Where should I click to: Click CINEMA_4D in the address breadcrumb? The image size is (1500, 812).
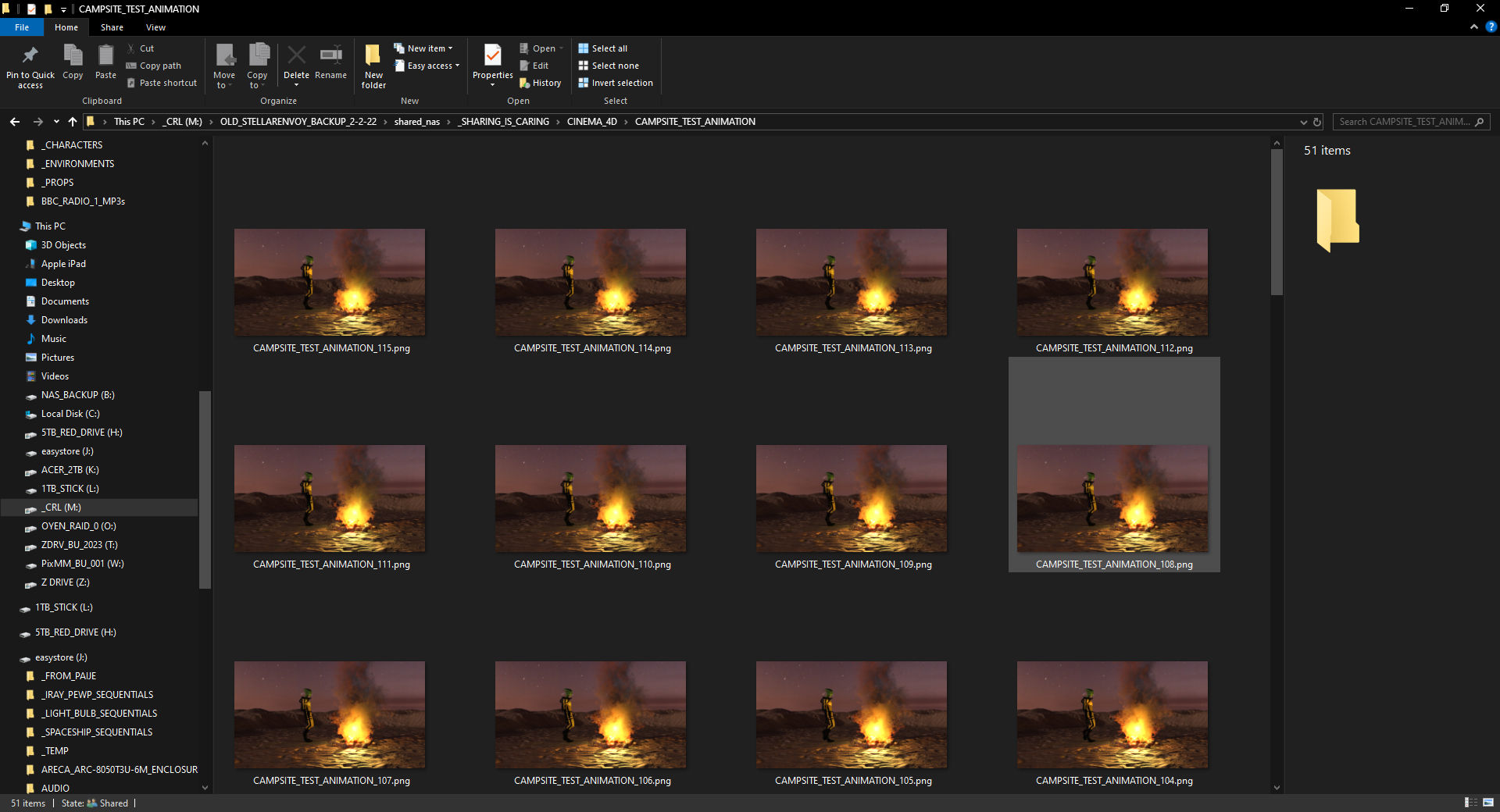pyautogui.click(x=591, y=122)
